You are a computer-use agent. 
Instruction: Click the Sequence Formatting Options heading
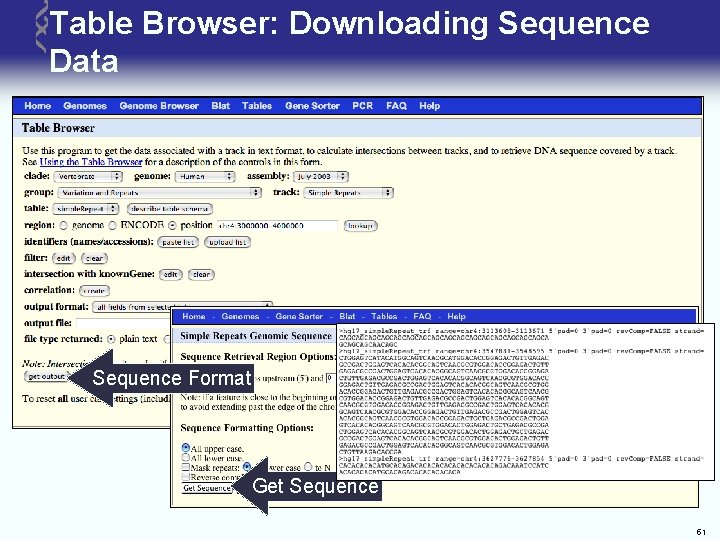click(247, 428)
